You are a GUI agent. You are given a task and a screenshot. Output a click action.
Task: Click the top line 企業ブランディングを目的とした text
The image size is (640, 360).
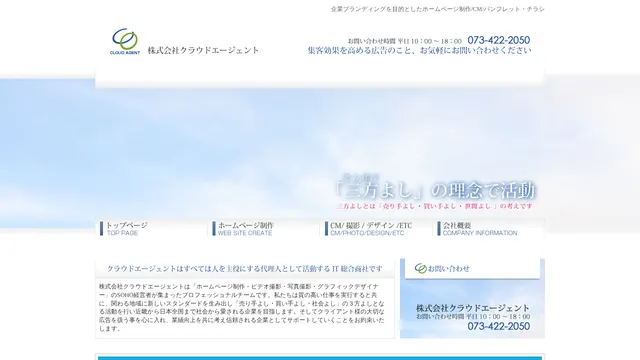click(438, 9)
